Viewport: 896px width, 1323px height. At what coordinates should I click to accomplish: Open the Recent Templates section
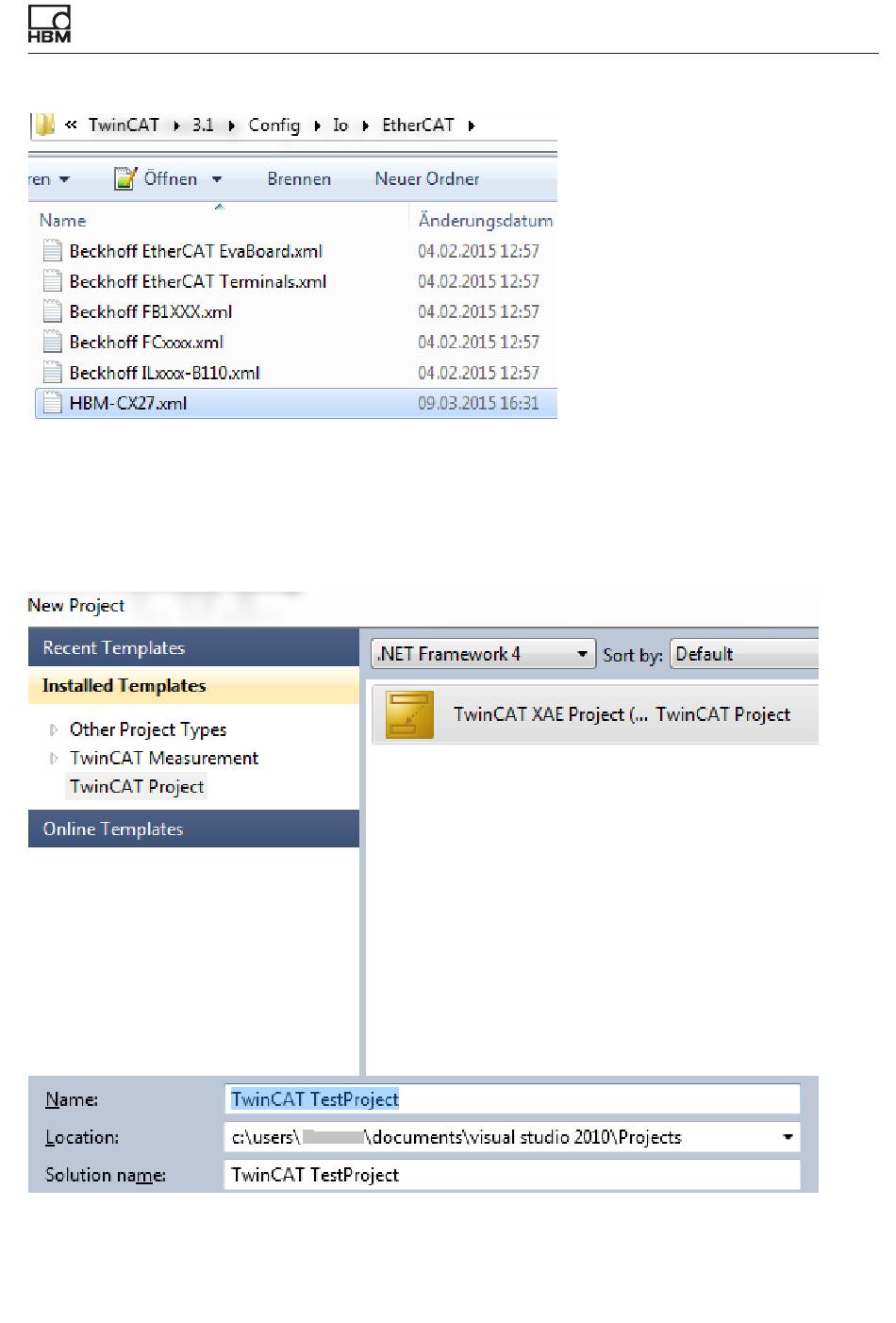(193, 648)
